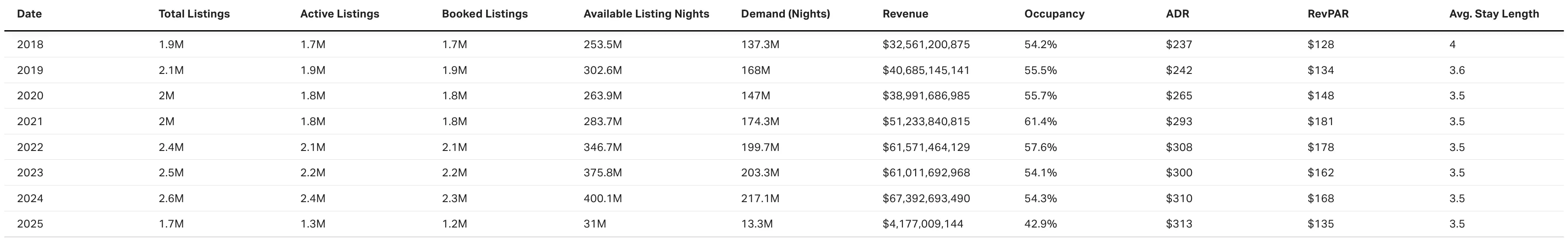Click the Demand (Nights) column header
1568x238 pixels.
785,14
